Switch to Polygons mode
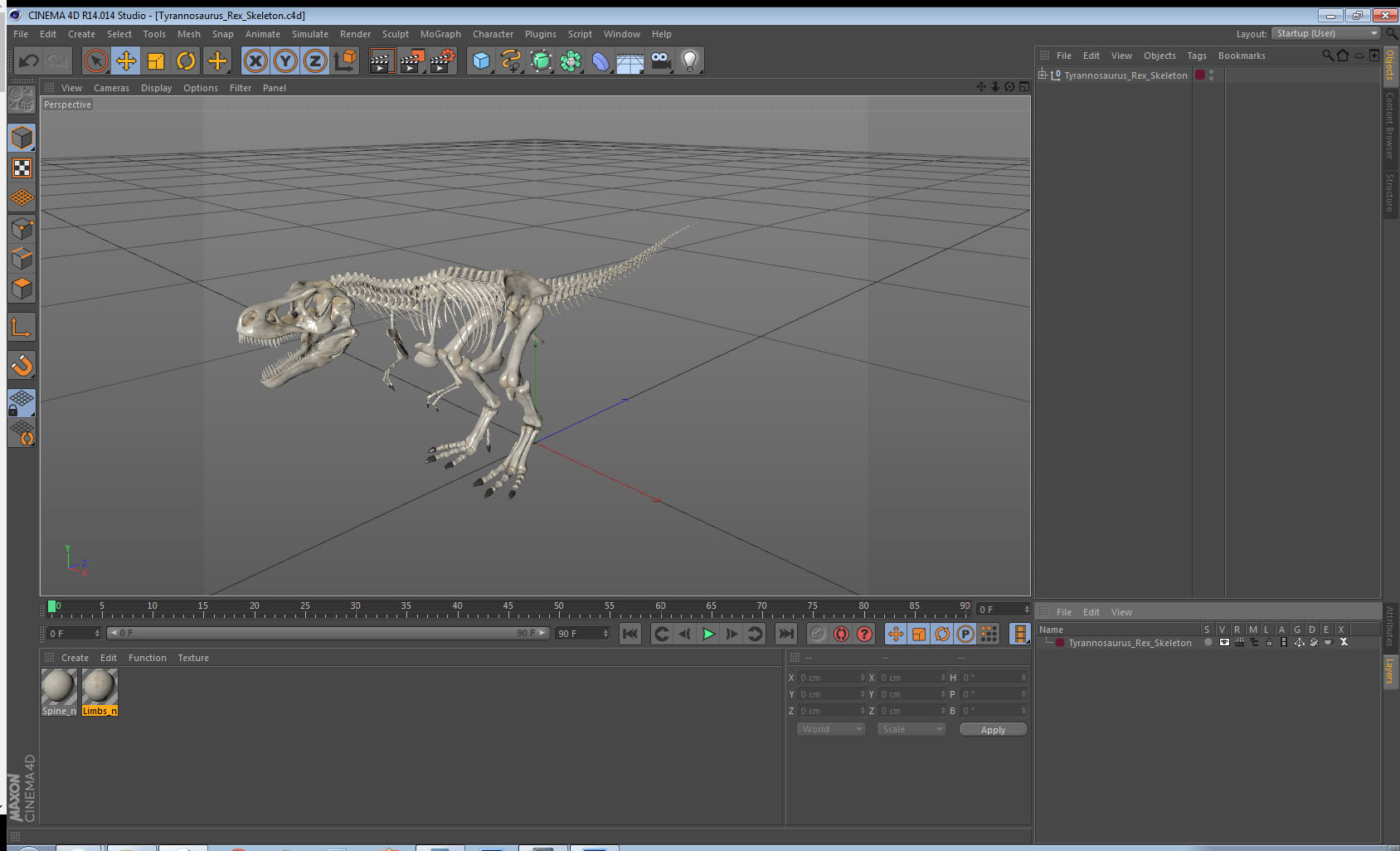 22,289
